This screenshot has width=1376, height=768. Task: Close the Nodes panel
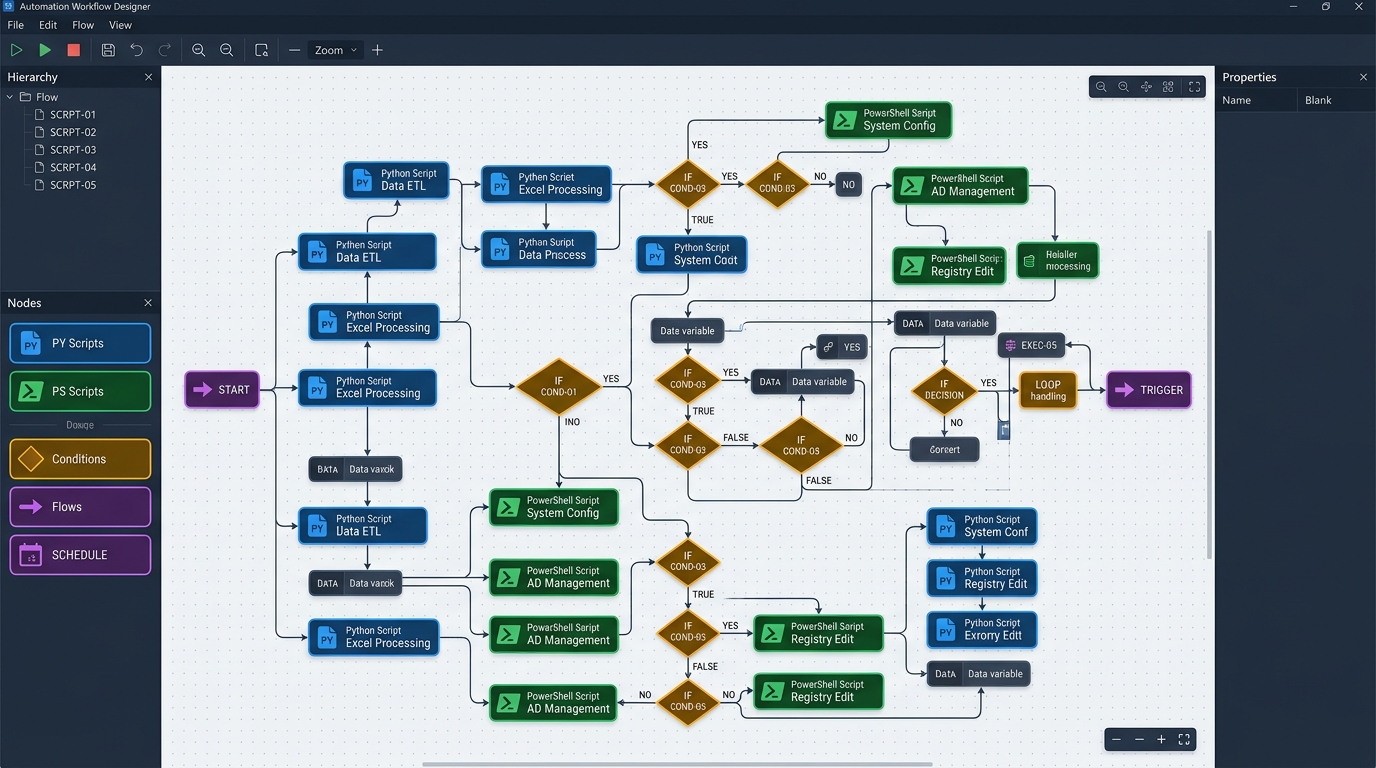click(148, 303)
